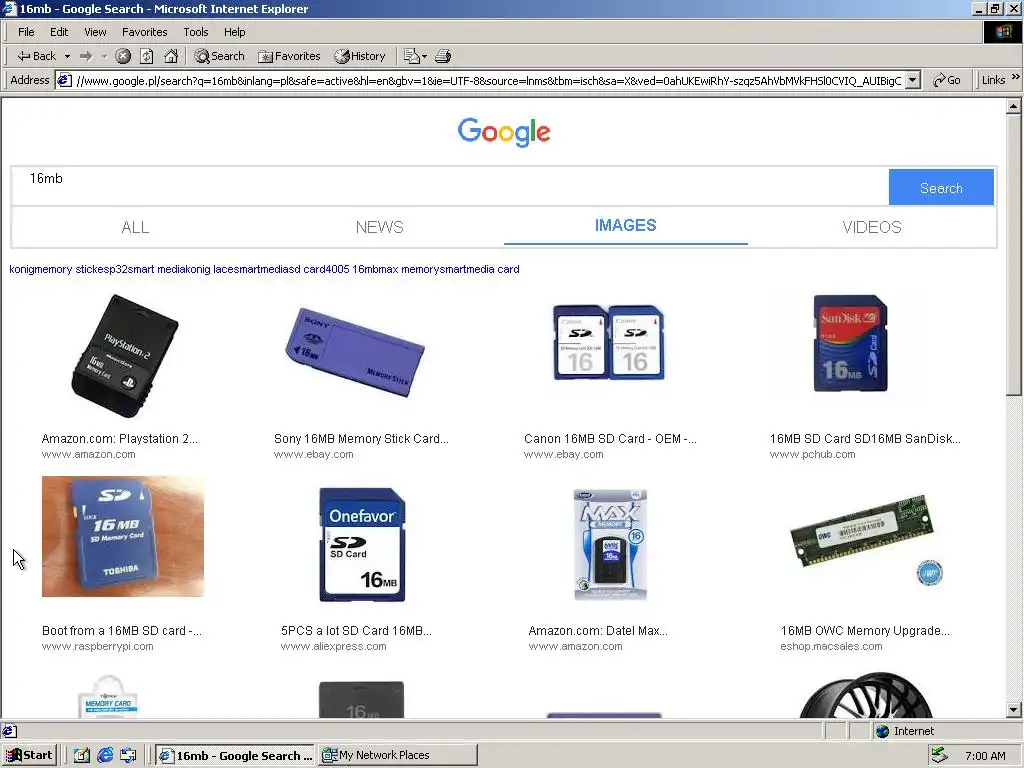Image resolution: width=1024 pixels, height=768 pixels.
Task: Click the blue Search button
Action: pyautogui.click(x=941, y=188)
